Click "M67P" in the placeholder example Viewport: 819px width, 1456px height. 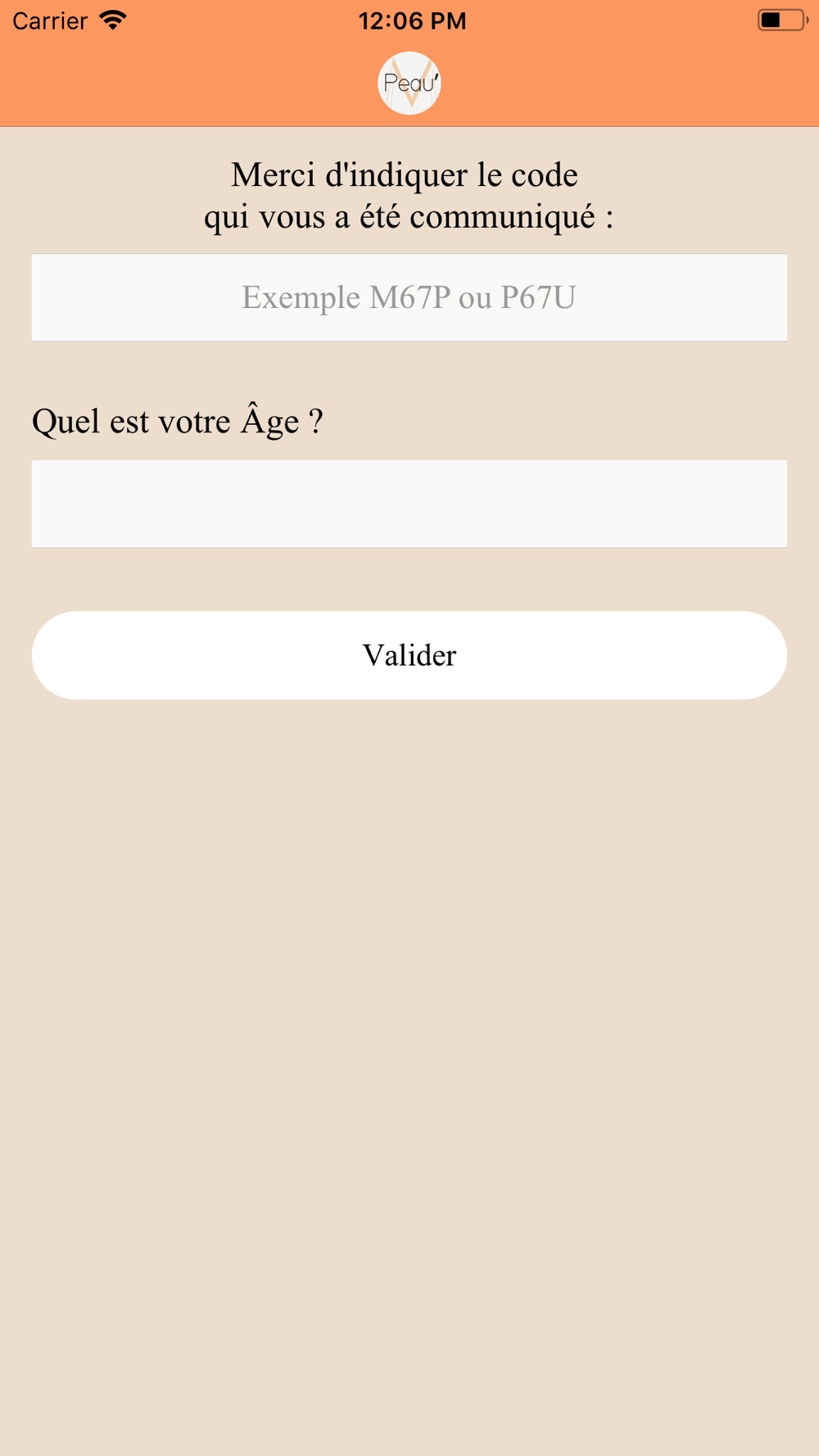[x=409, y=297]
